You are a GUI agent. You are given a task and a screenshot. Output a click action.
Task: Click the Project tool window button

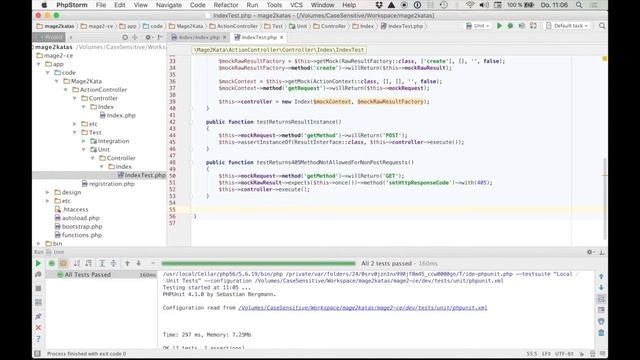(50, 37)
